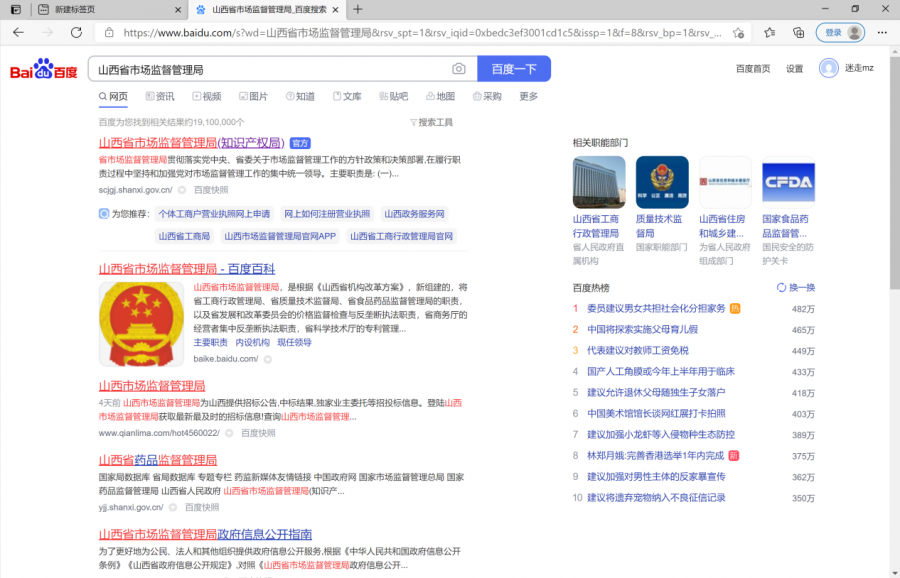Select the 网页 search tab

click(113, 96)
